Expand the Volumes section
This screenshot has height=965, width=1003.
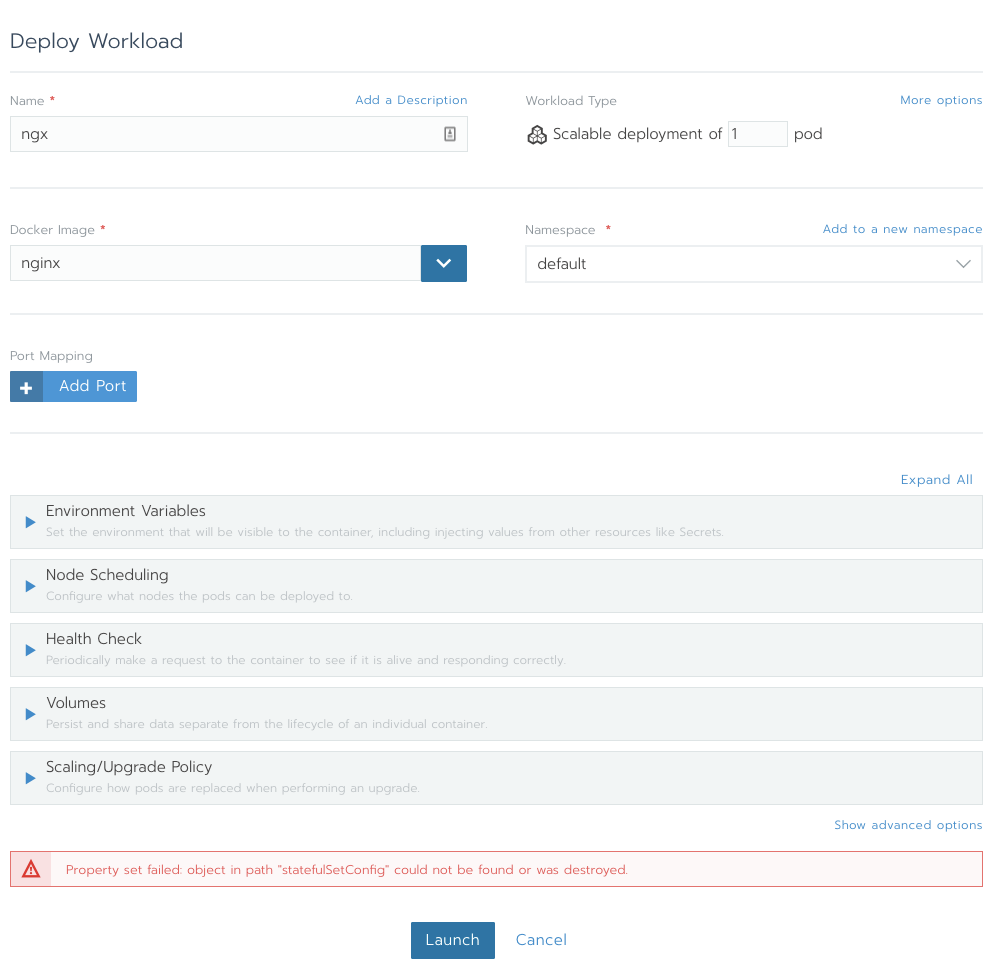click(496, 714)
